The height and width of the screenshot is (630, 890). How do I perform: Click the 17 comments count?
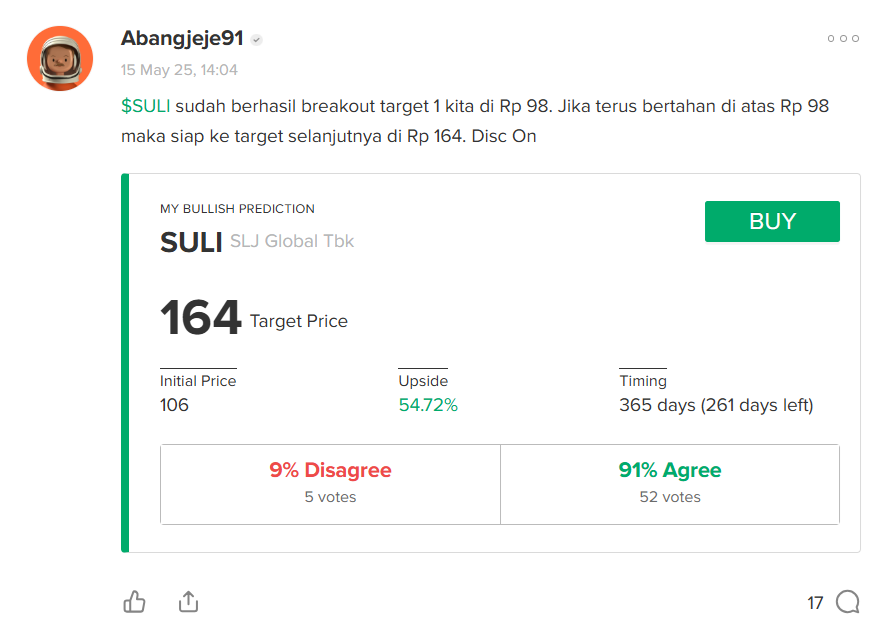pos(815,603)
